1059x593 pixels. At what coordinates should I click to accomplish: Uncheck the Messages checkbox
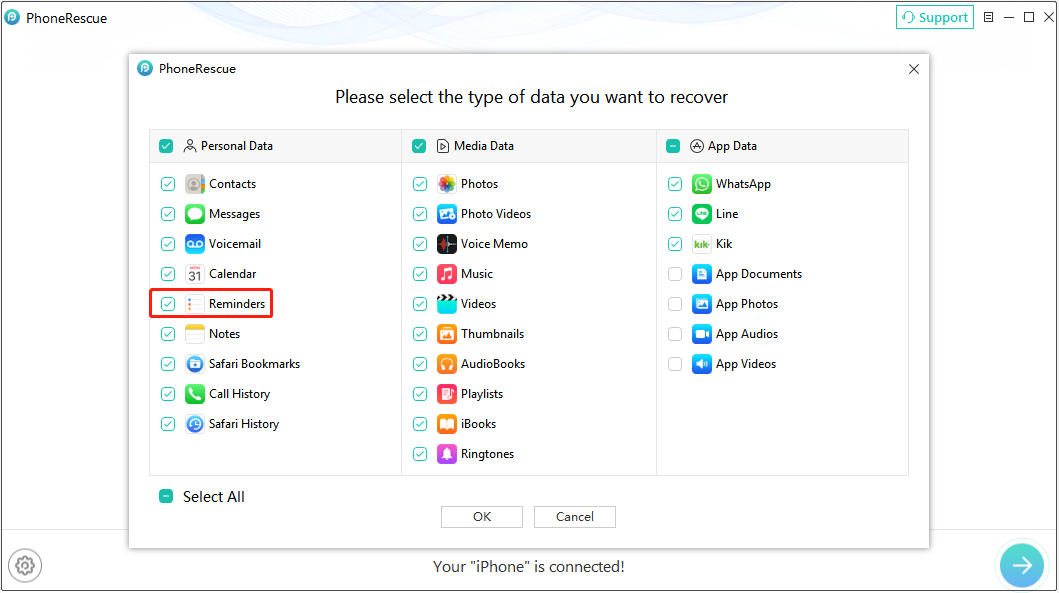point(168,214)
